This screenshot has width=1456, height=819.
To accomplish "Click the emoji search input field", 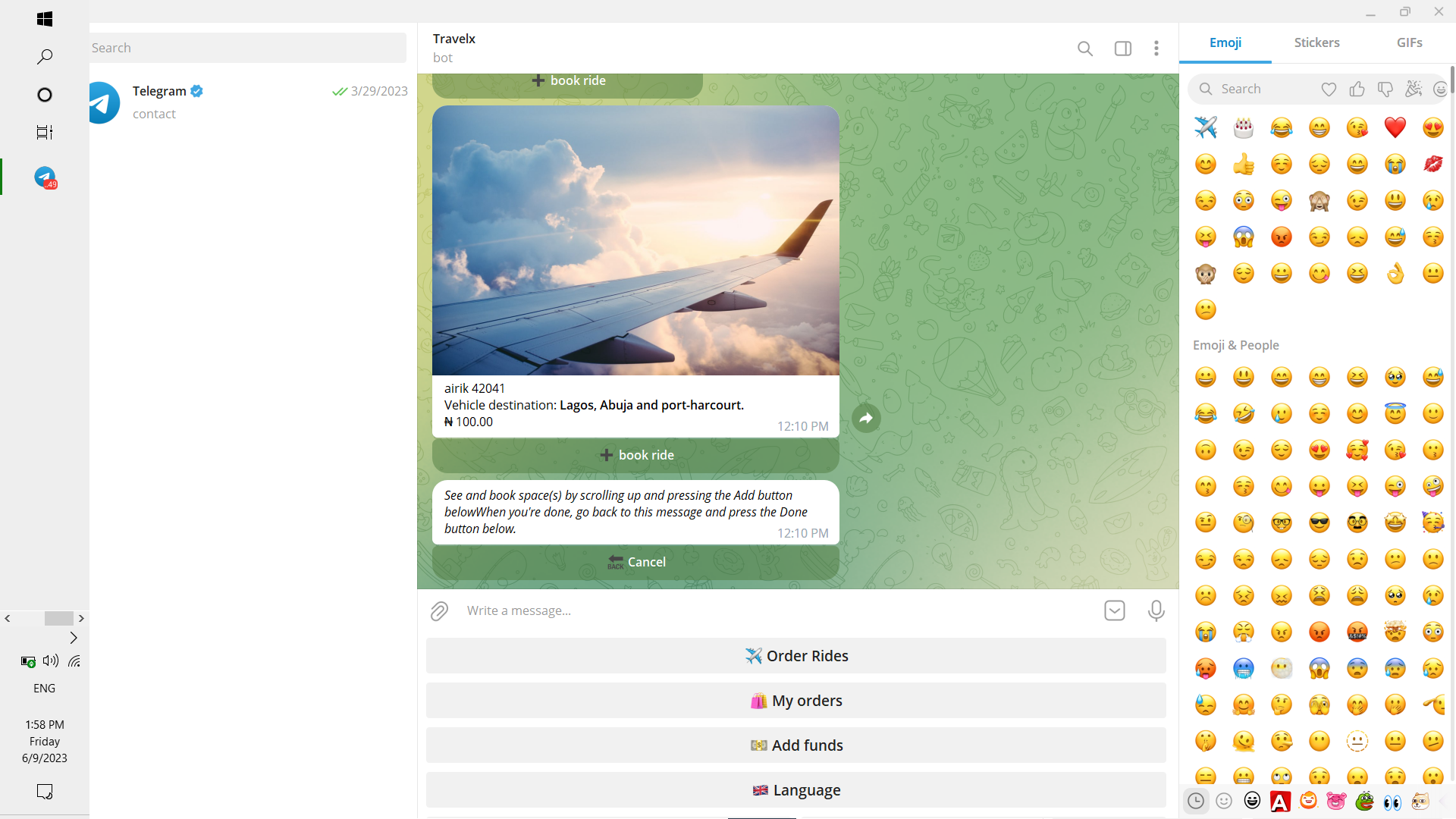I will coord(1259,89).
